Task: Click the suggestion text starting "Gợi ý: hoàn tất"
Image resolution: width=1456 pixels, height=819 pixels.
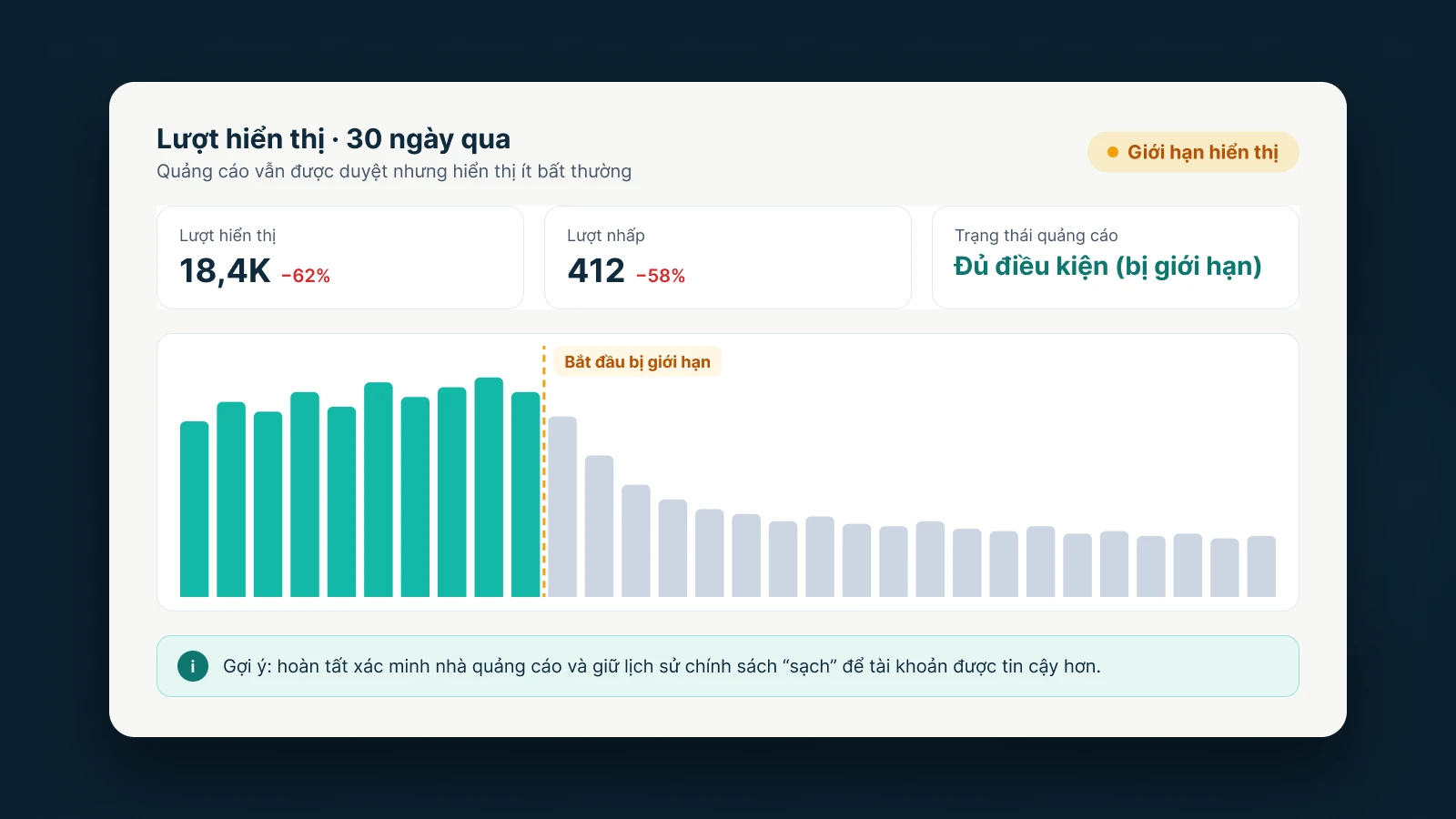Action: [662, 666]
